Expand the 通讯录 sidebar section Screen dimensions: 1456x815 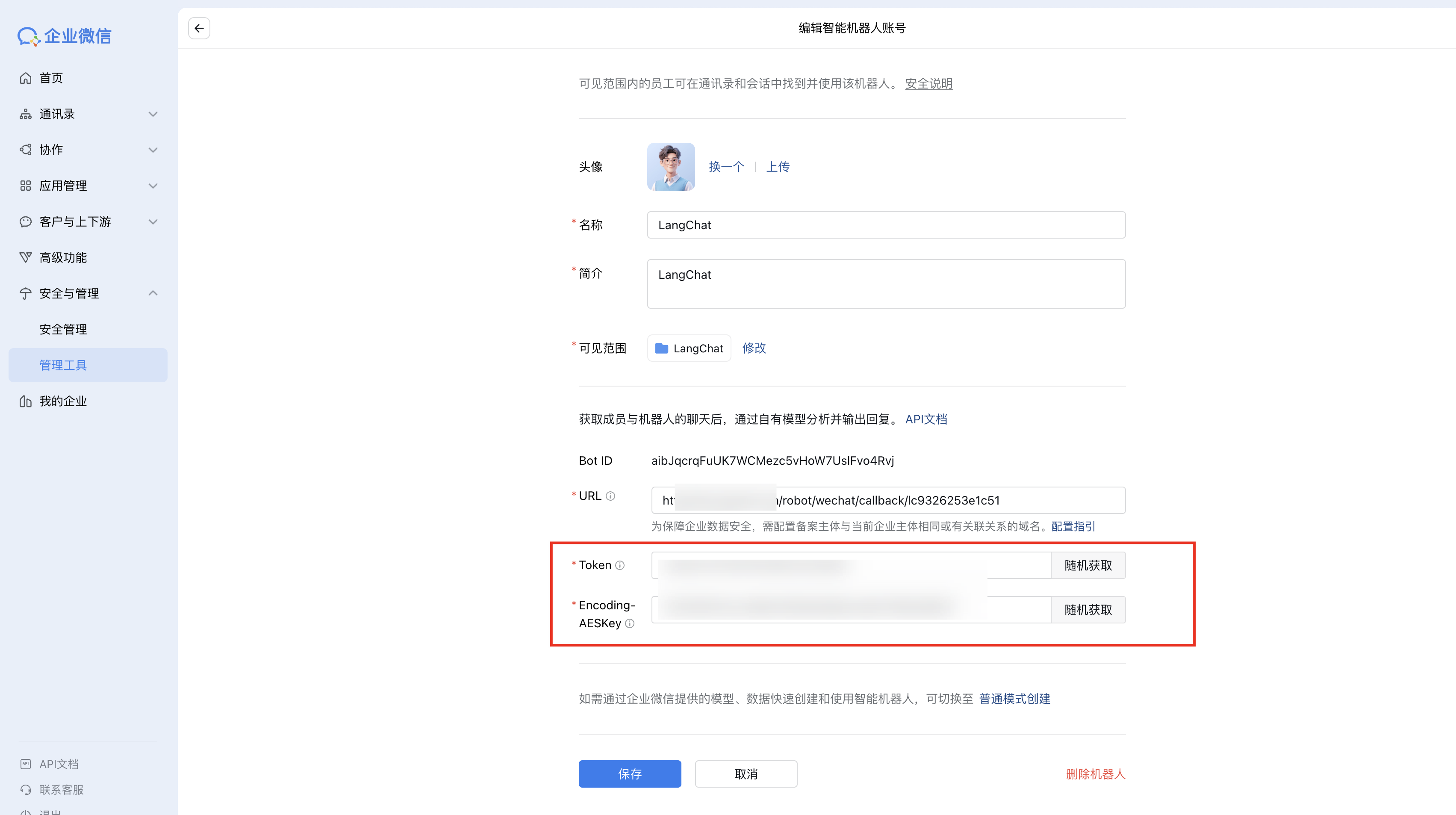click(153, 114)
